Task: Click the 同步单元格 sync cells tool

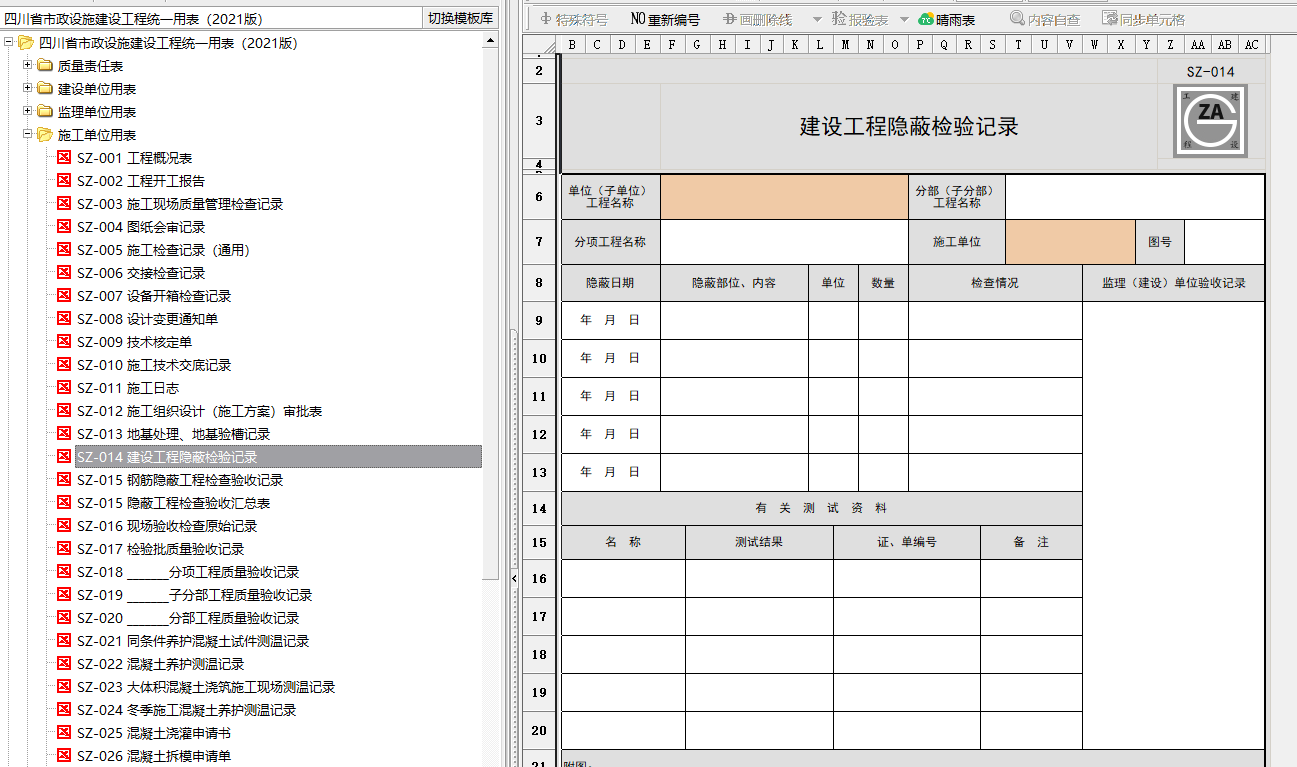Action: point(1143,19)
